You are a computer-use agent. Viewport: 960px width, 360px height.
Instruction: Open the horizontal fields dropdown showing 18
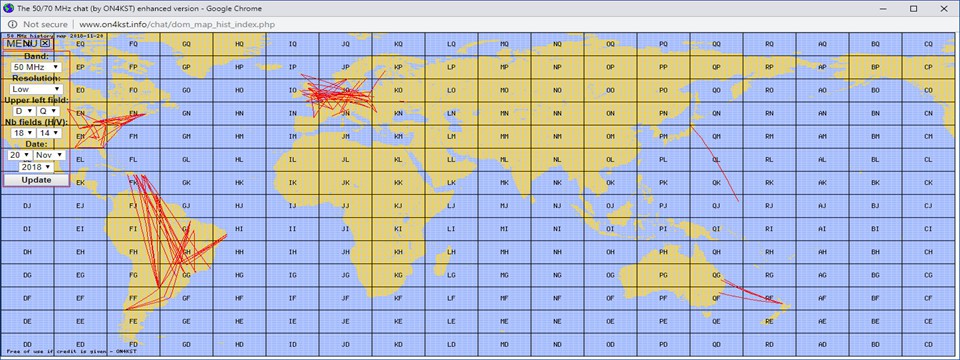click(x=24, y=133)
